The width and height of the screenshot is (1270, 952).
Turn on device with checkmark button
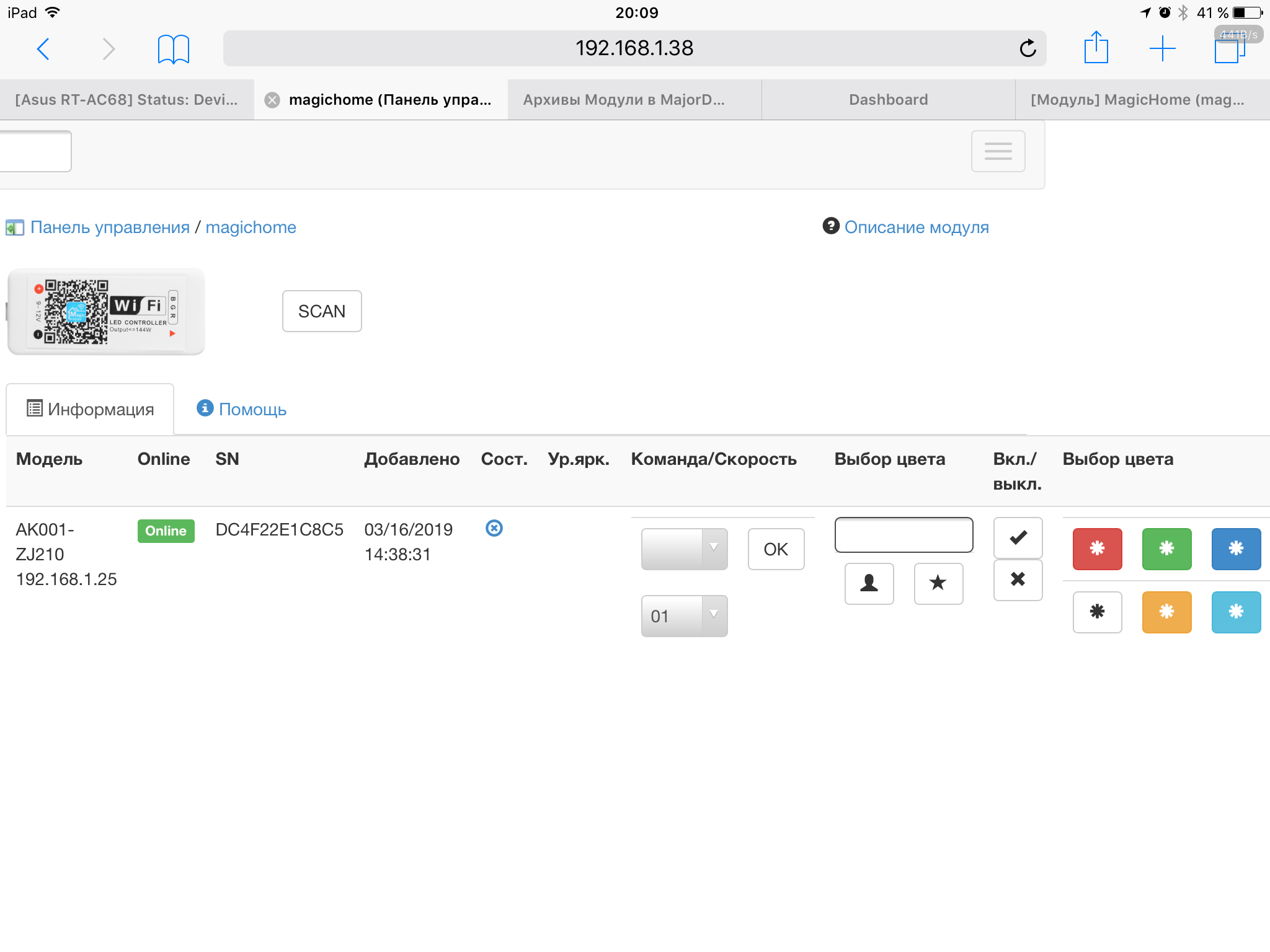coord(1018,537)
